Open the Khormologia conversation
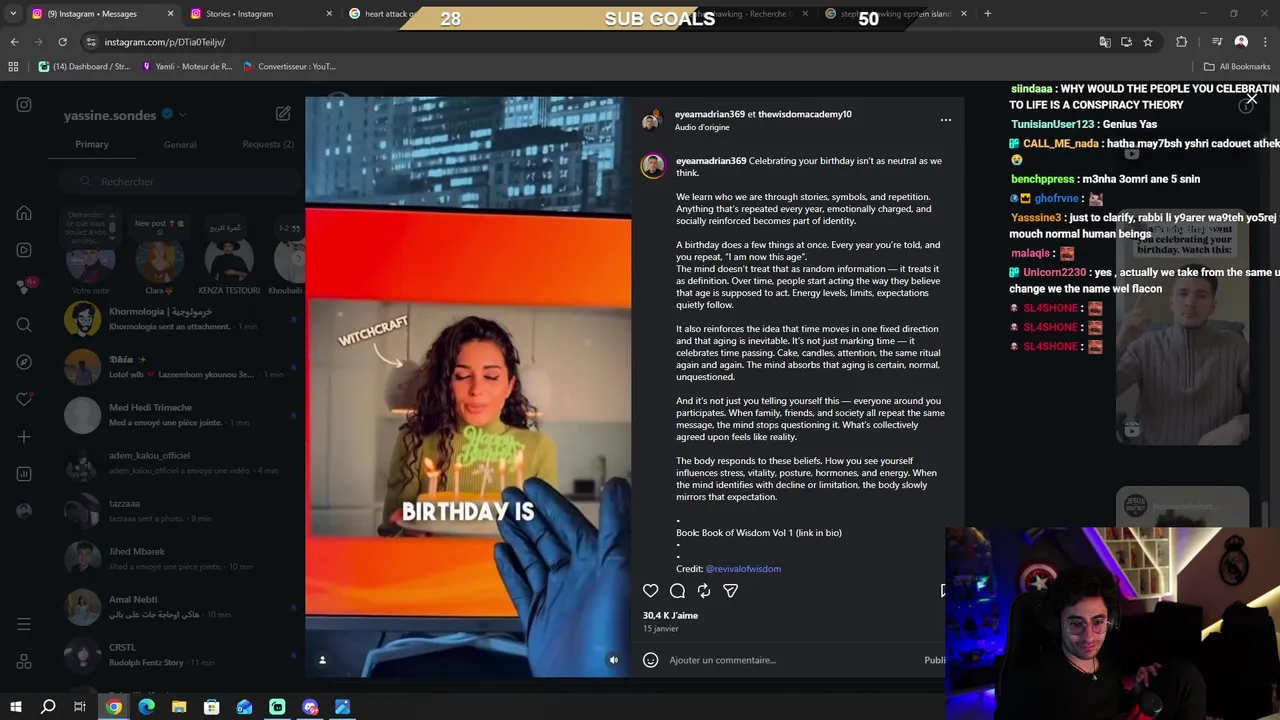Viewport: 1280px width, 720px height. (x=175, y=319)
